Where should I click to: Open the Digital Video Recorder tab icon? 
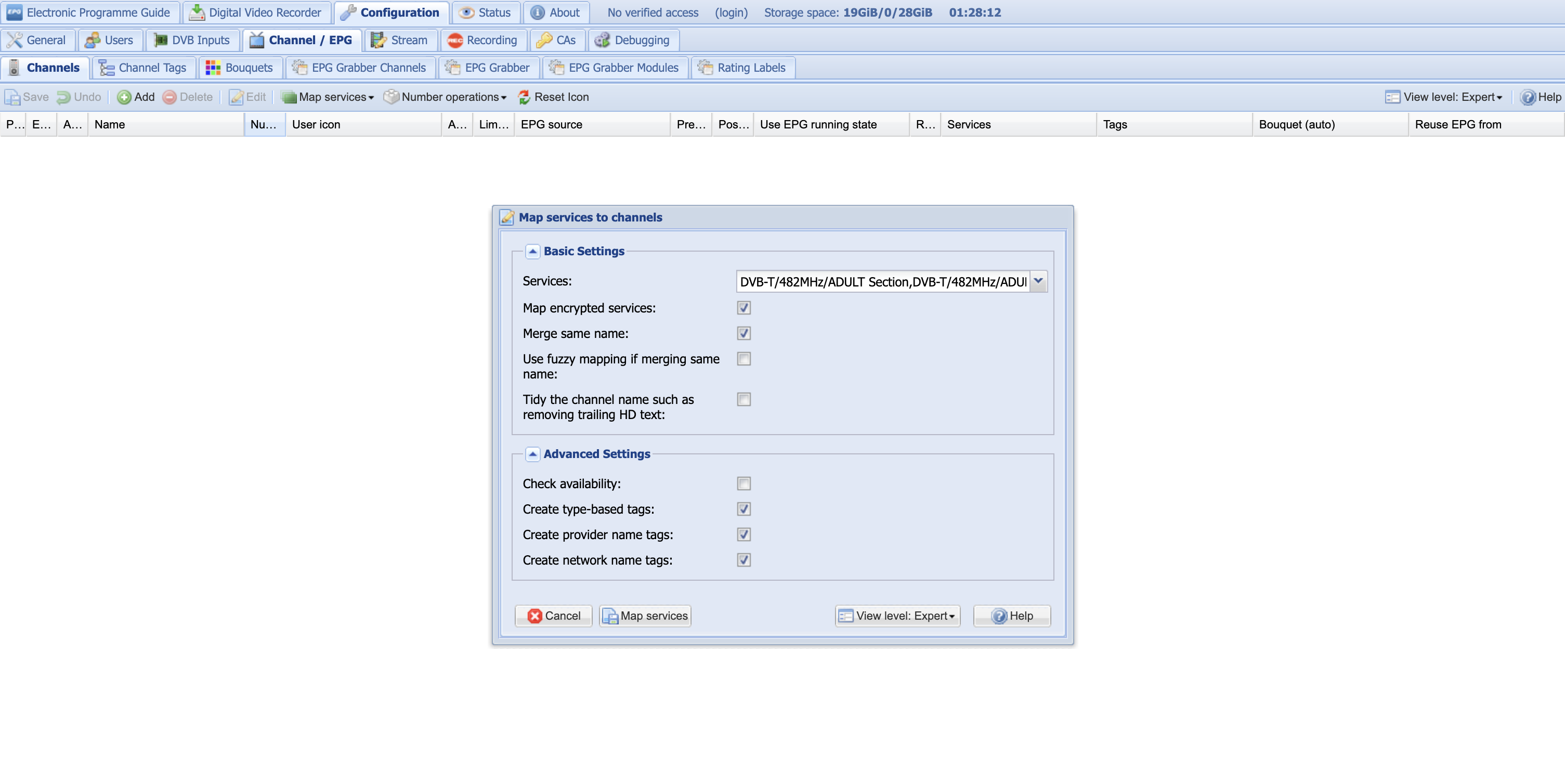197,12
